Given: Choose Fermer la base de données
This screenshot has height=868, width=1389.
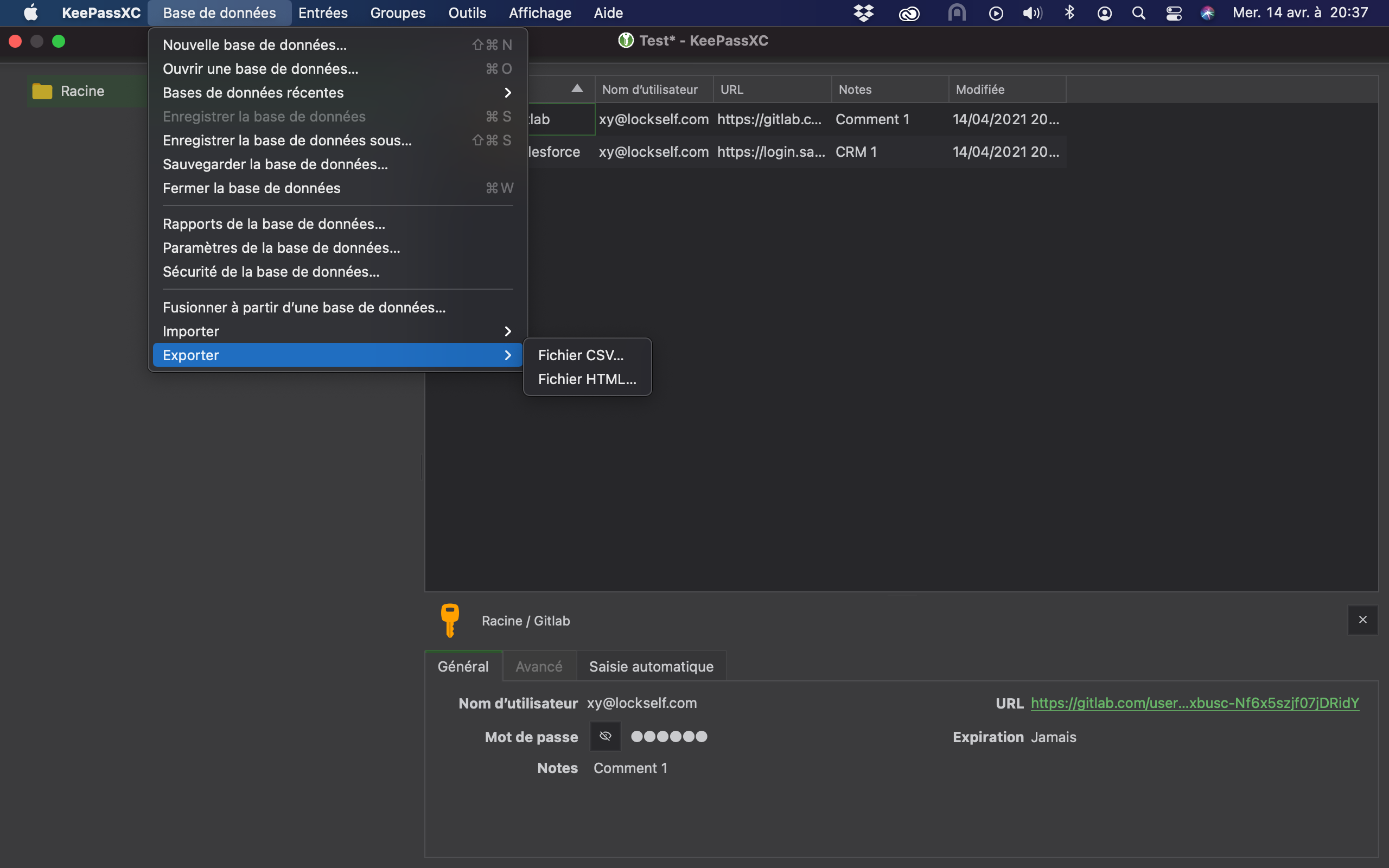Looking at the screenshot, I should (337, 188).
